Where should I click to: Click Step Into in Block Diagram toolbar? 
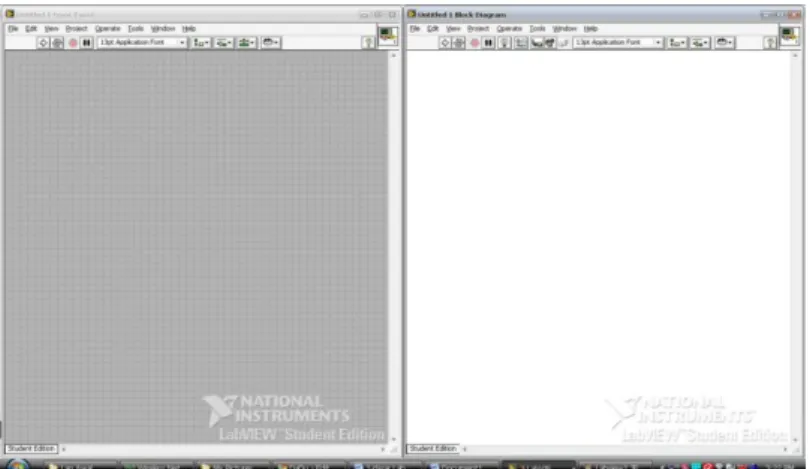point(537,42)
